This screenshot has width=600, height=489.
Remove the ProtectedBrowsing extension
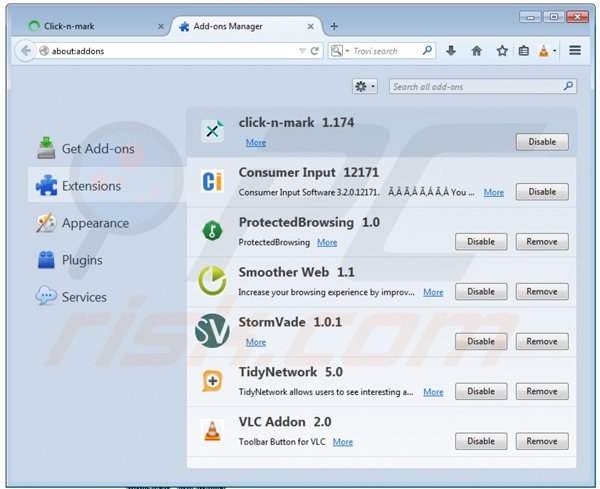(x=542, y=241)
